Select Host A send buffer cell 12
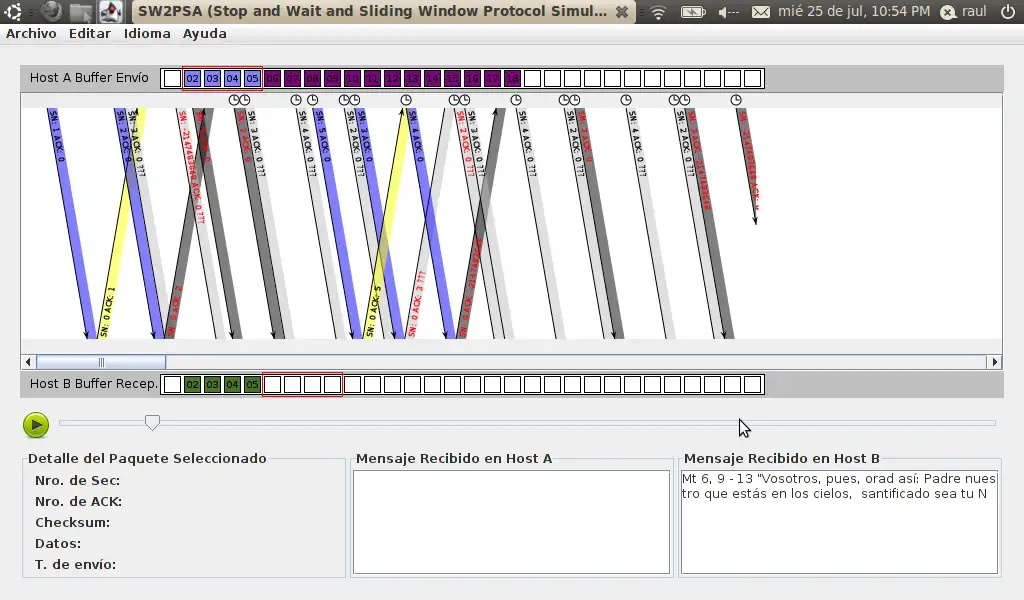 click(392, 78)
